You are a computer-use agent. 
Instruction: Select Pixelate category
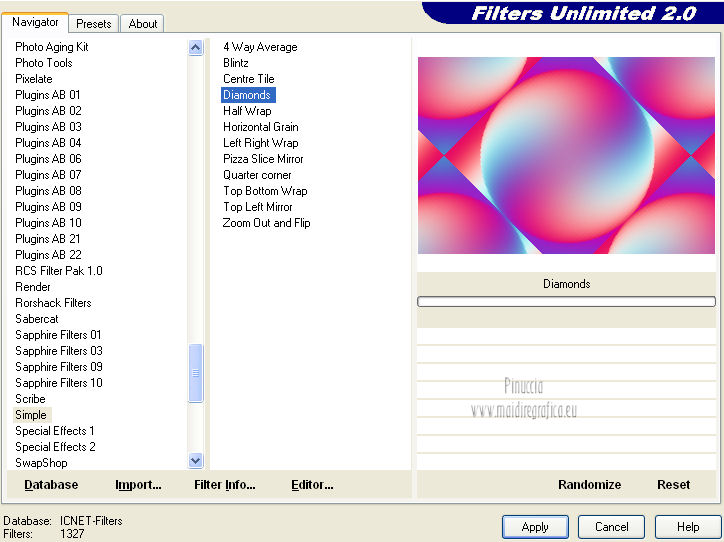34,79
